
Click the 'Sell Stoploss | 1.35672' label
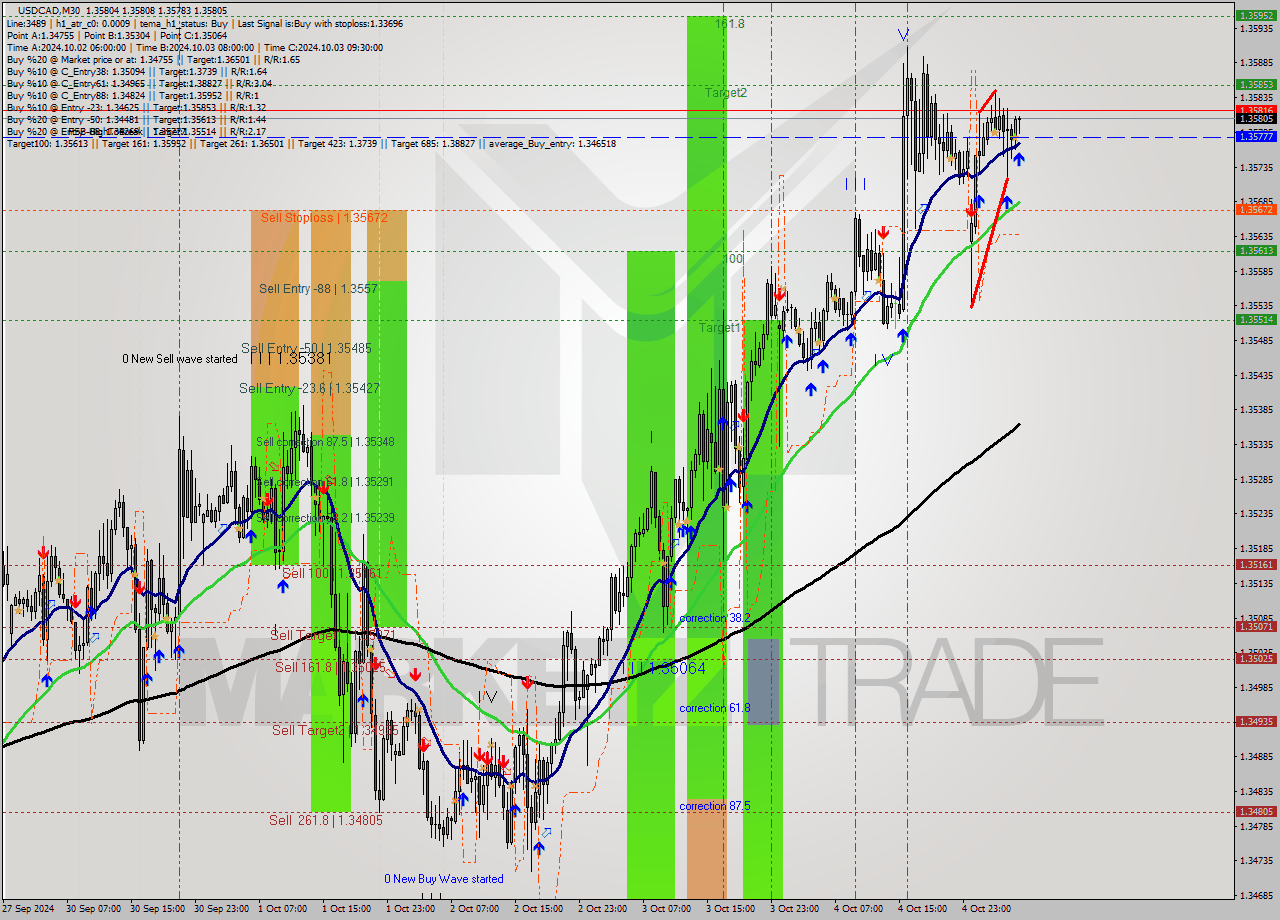[324, 217]
